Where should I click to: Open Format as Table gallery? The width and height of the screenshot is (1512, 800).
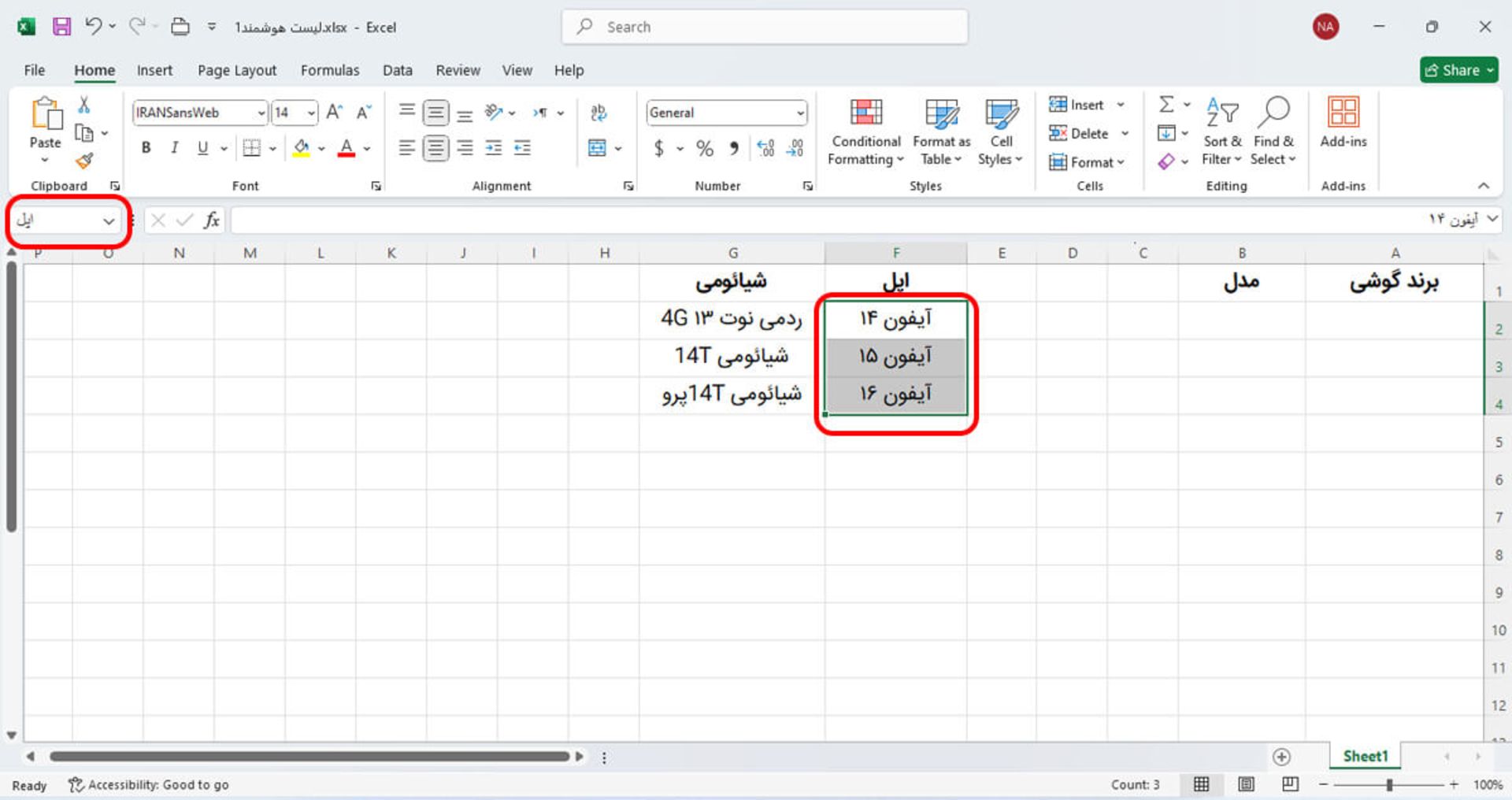(941, 131)
